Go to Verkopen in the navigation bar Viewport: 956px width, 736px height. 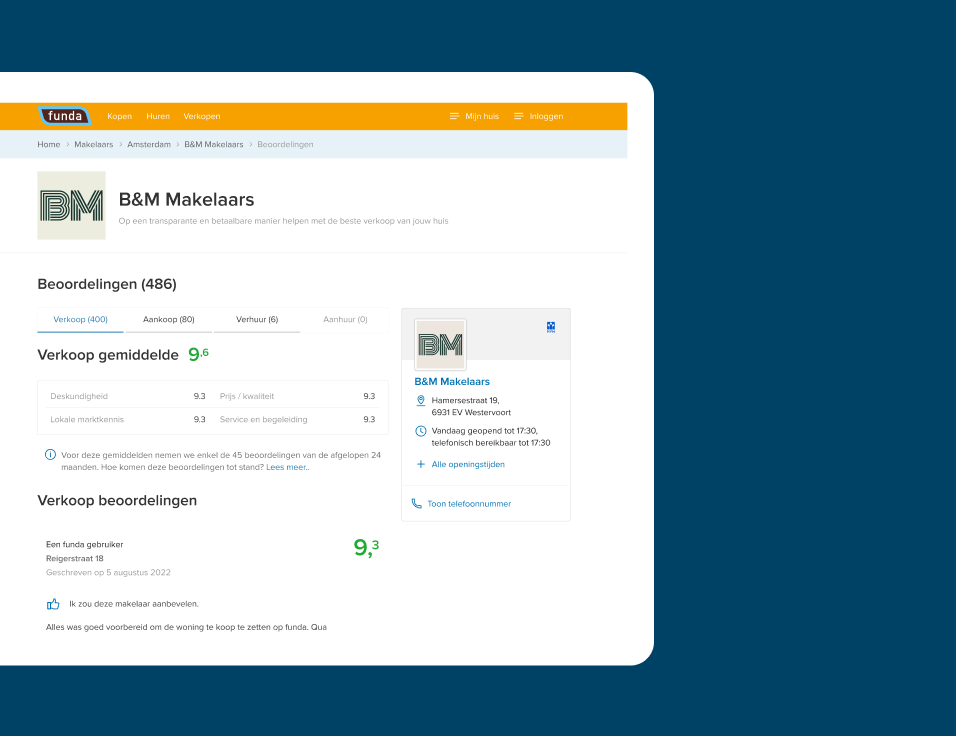tap(202, 116)
